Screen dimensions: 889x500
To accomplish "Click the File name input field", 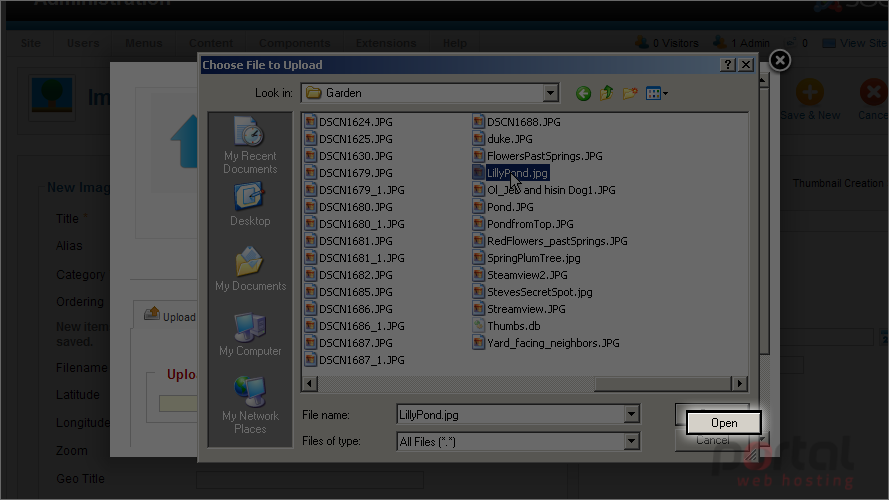I will coord(510,414).
